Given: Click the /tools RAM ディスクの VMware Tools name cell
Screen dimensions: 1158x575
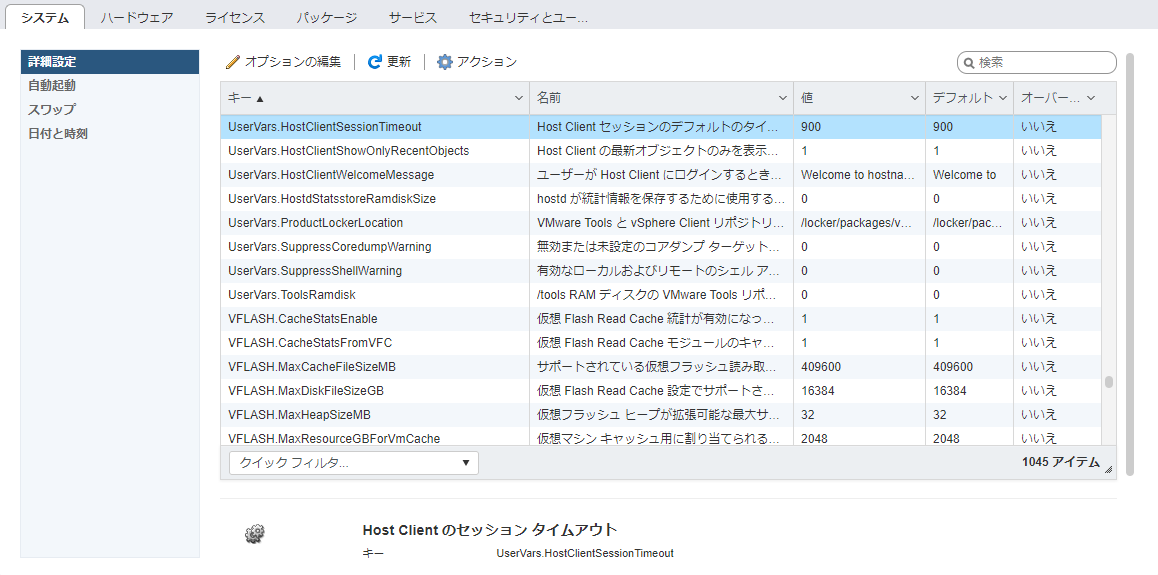Looking at the screenshot, I should (x=661, y=295).
